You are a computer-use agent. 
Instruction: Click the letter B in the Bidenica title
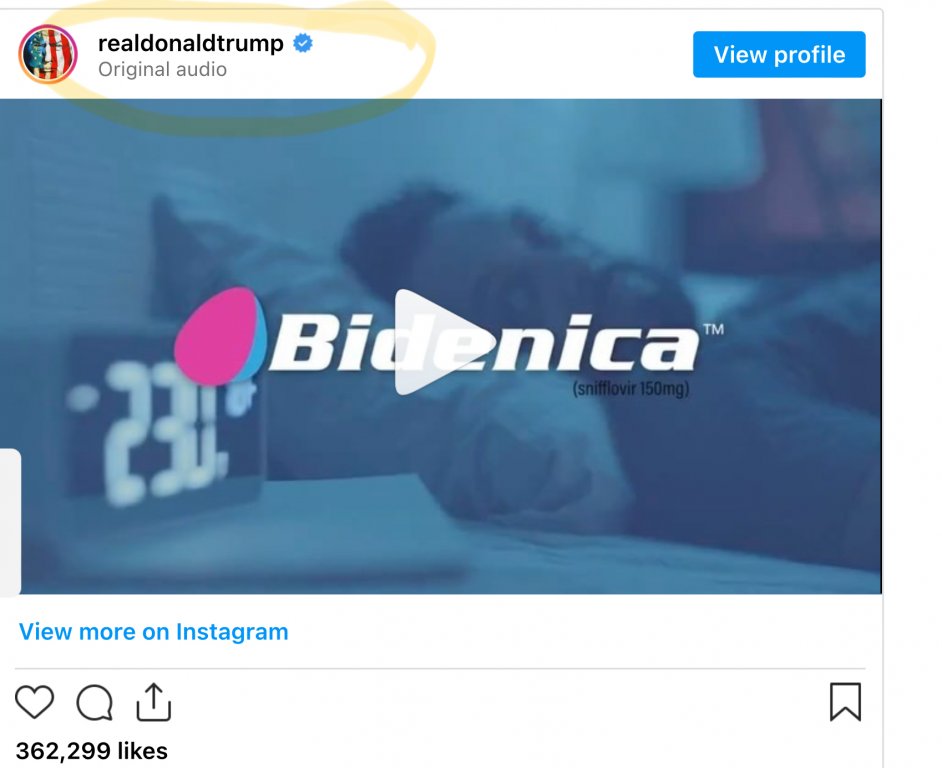[x=303, y=343]
